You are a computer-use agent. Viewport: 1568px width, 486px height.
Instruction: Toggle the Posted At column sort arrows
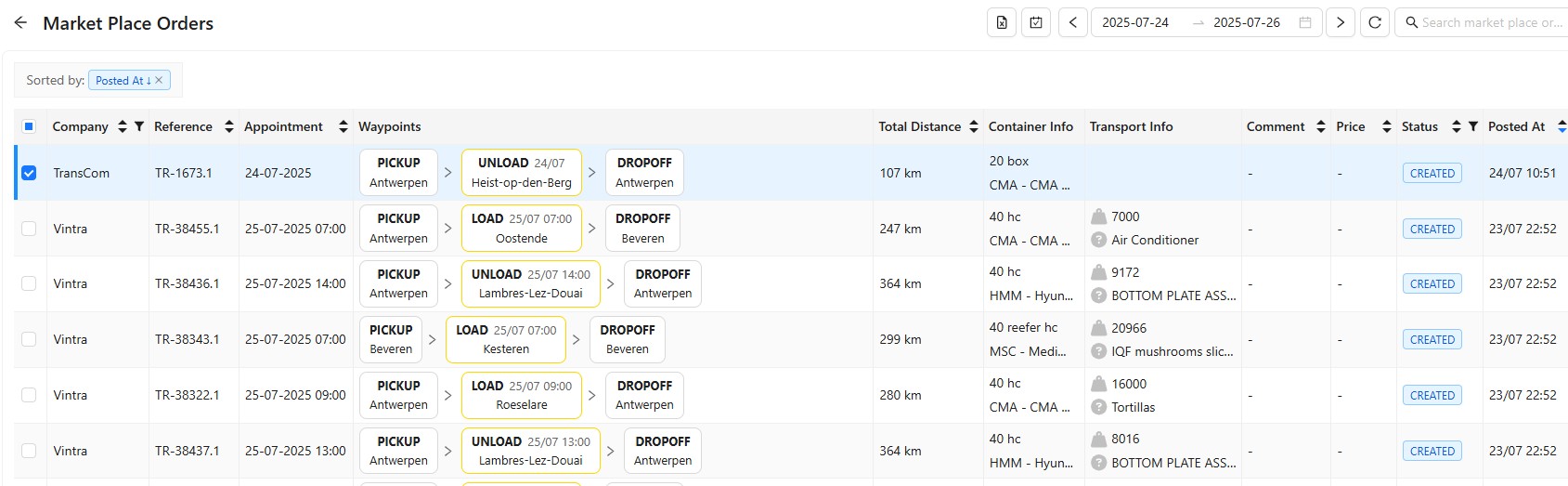(x=1562, y=126)
